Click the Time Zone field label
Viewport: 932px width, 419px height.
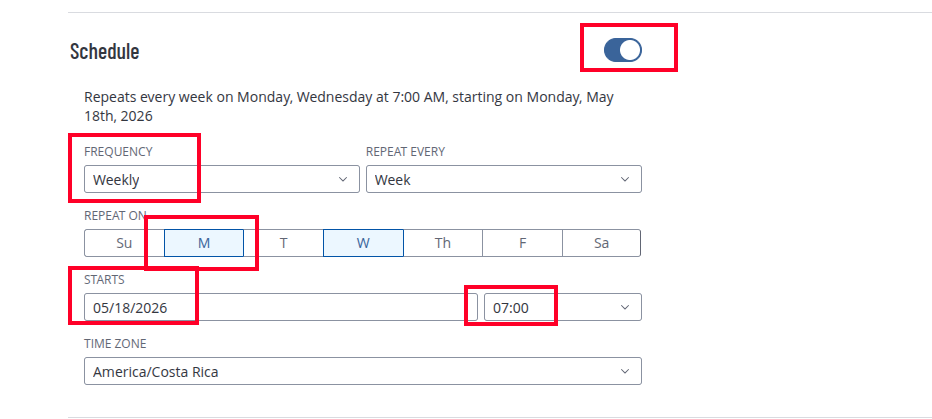coord(115,344)
